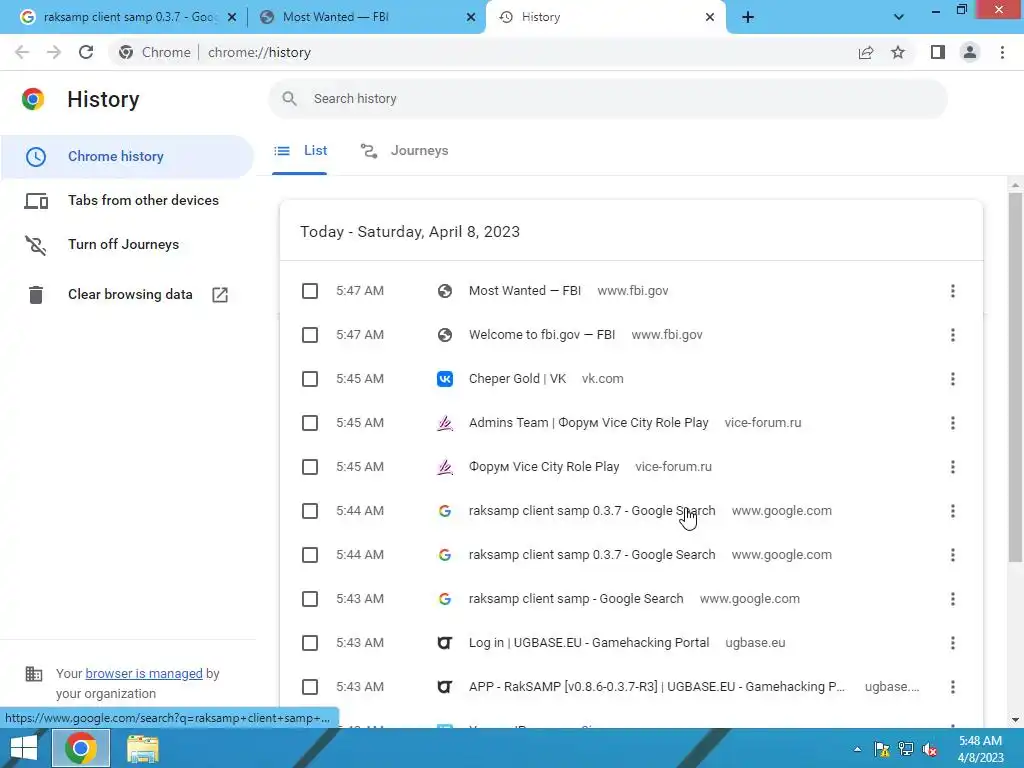
Task: Click the globe favicon on Most Wanted row
Action: tap(445, 291)
